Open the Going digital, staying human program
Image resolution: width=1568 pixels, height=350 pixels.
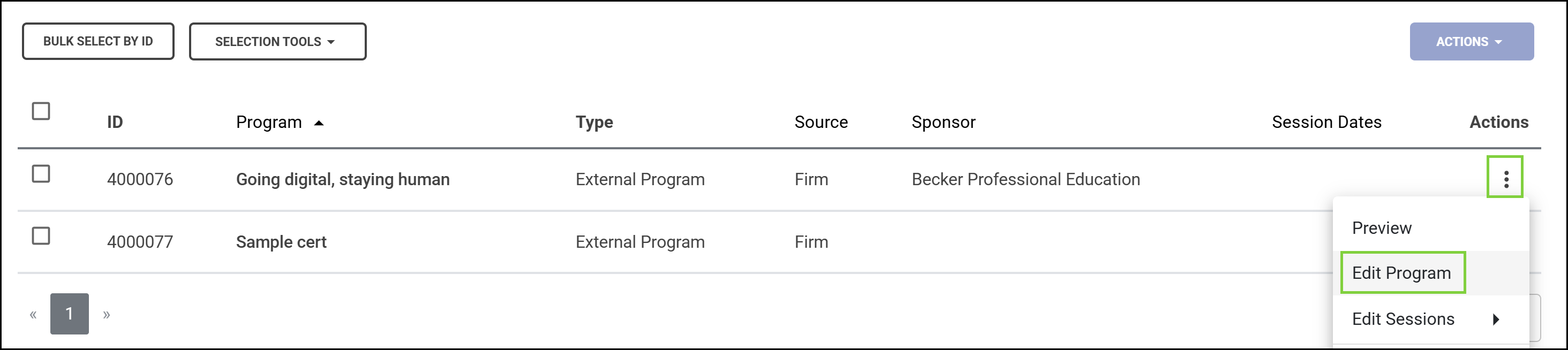343,180
